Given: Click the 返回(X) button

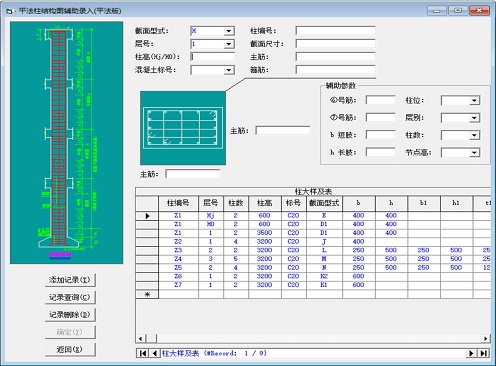Looking at the screenshot, I should click(70, 349).
